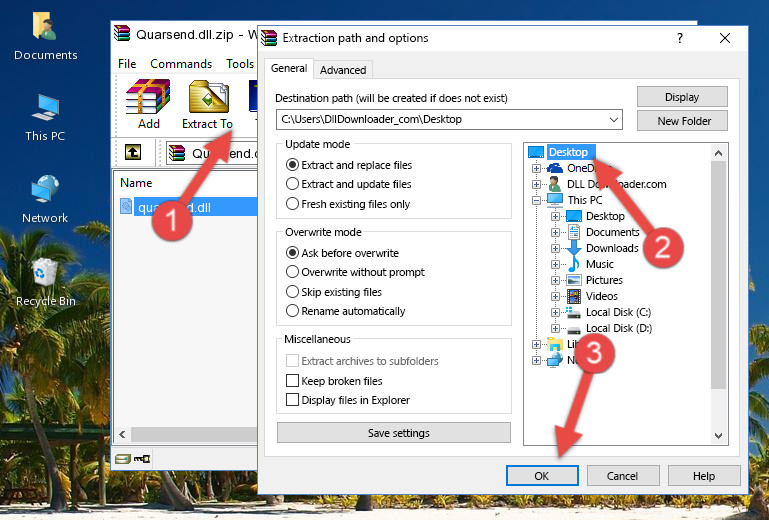Click the OneDrive cloud icon in tree
Screen dimensions: 769x520
pyautogui.click(x=555, y=168)
